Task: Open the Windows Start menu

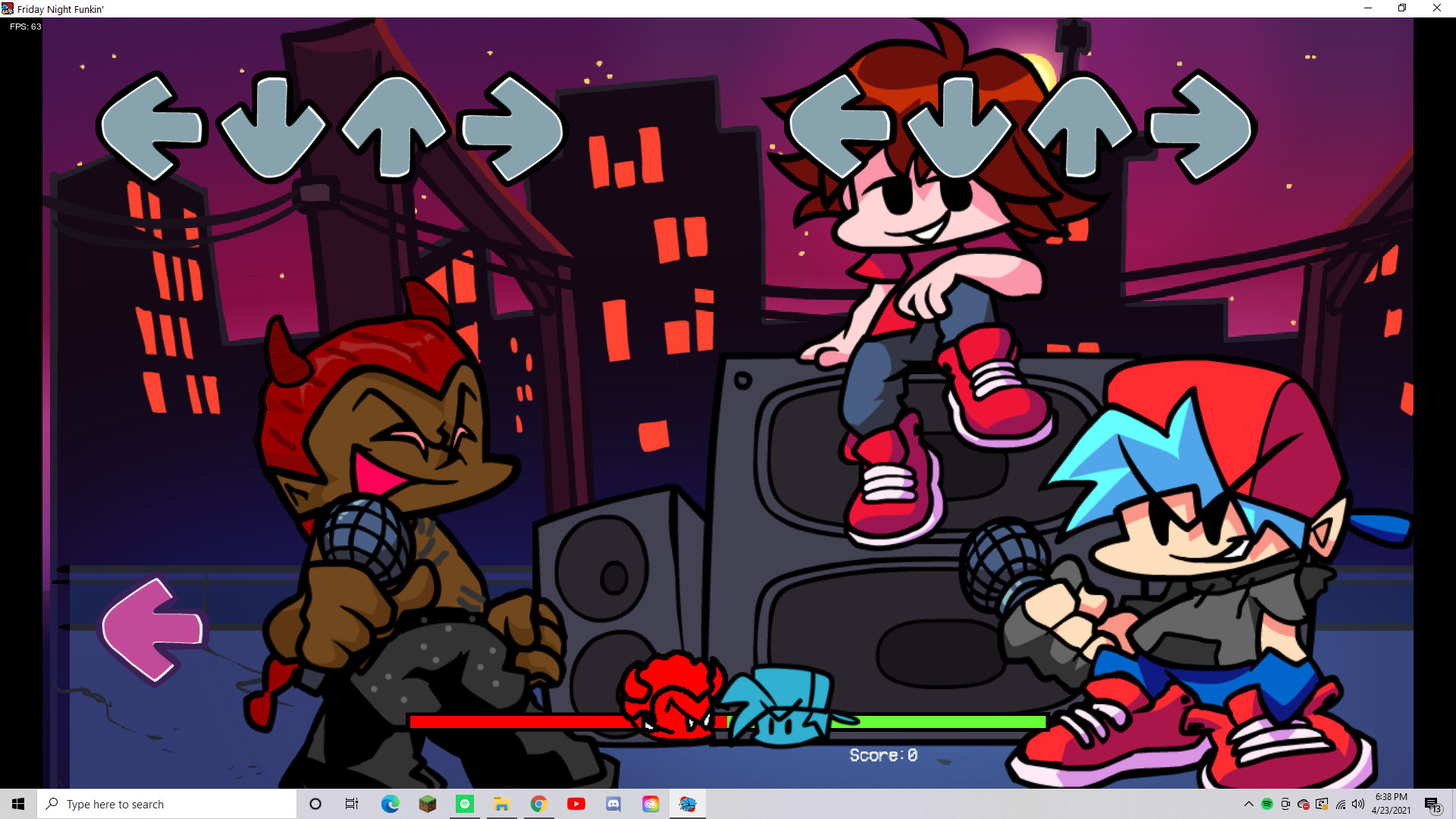Action: [x=18, y=804]
